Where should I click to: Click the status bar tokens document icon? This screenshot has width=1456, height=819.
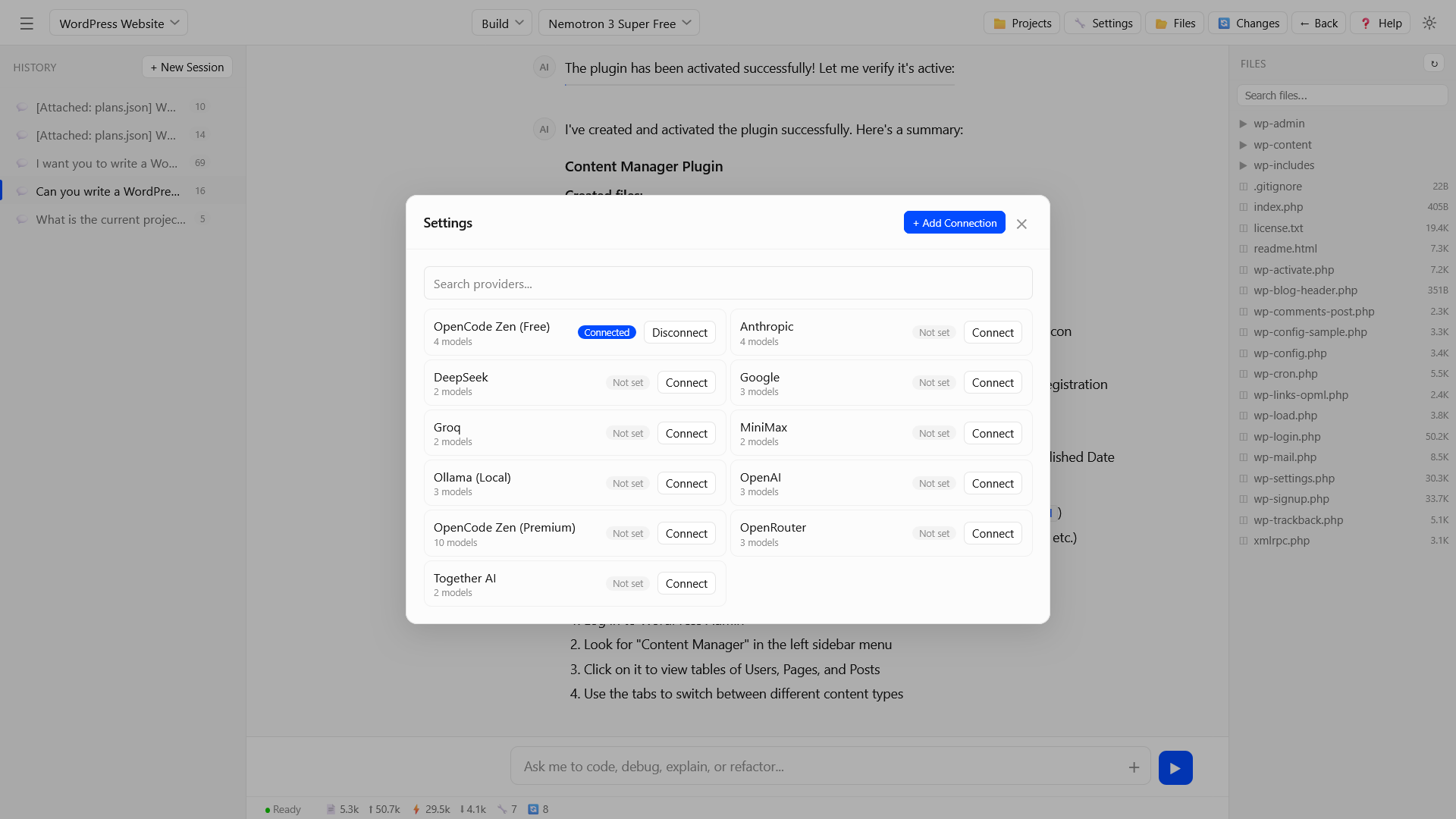331,809
